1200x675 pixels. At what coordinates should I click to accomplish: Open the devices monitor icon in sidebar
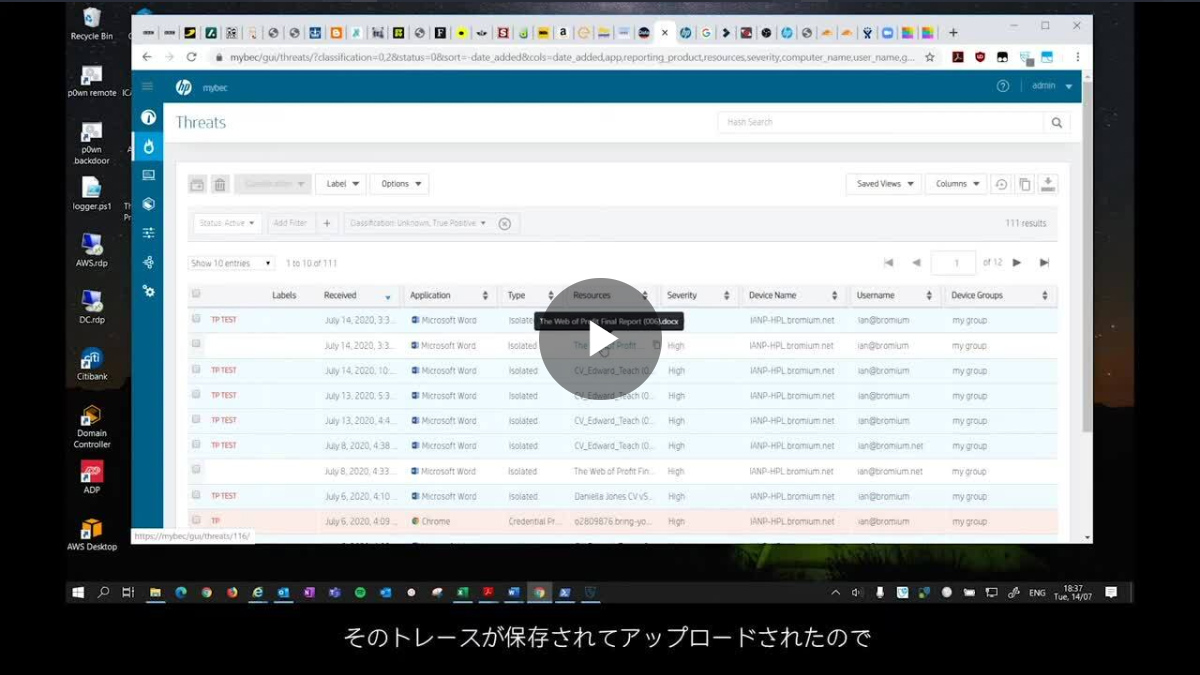coord(148,175)
